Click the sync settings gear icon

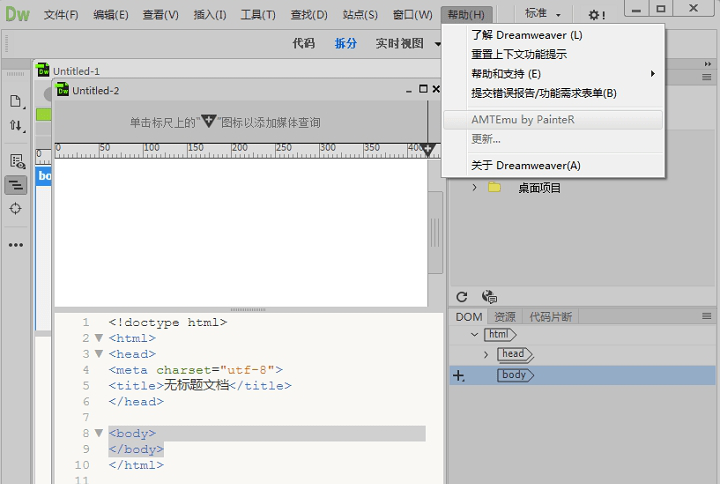596,15
